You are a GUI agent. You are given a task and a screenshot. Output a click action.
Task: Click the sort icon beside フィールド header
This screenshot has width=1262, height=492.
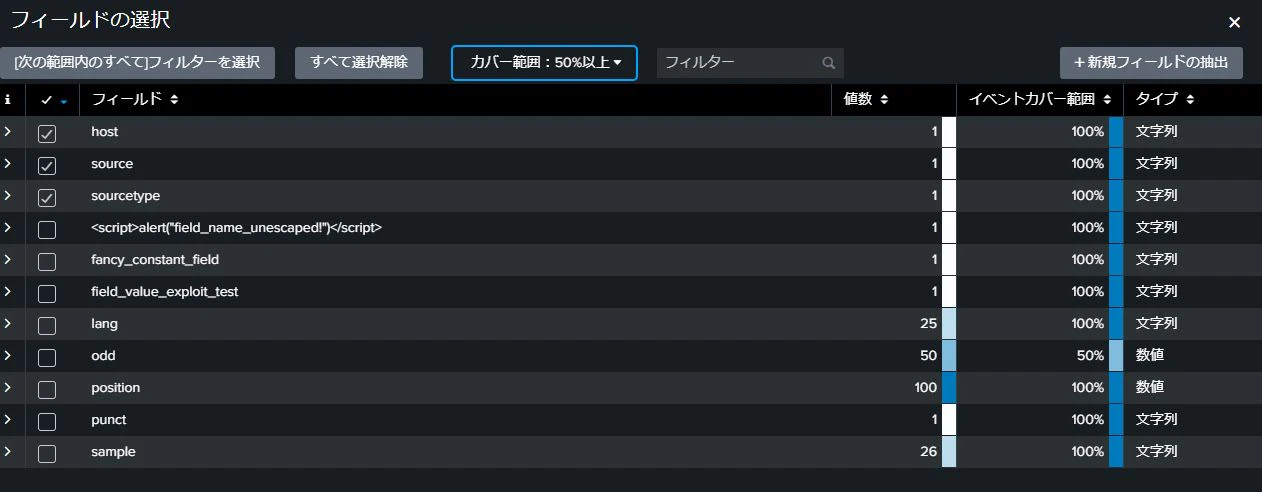coord(175,100)
